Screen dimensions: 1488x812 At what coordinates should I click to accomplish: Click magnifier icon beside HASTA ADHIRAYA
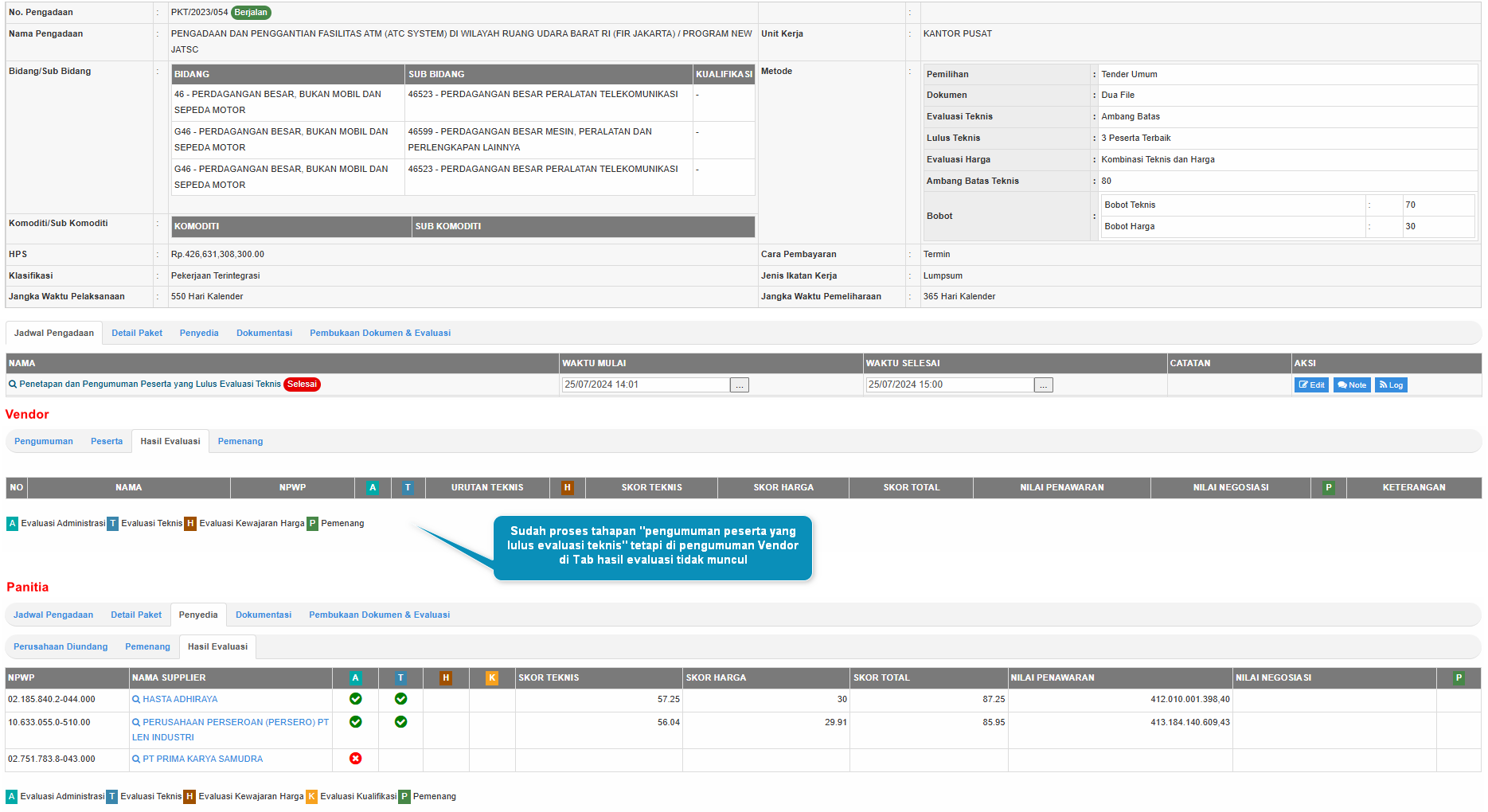(x=136, y=700)
